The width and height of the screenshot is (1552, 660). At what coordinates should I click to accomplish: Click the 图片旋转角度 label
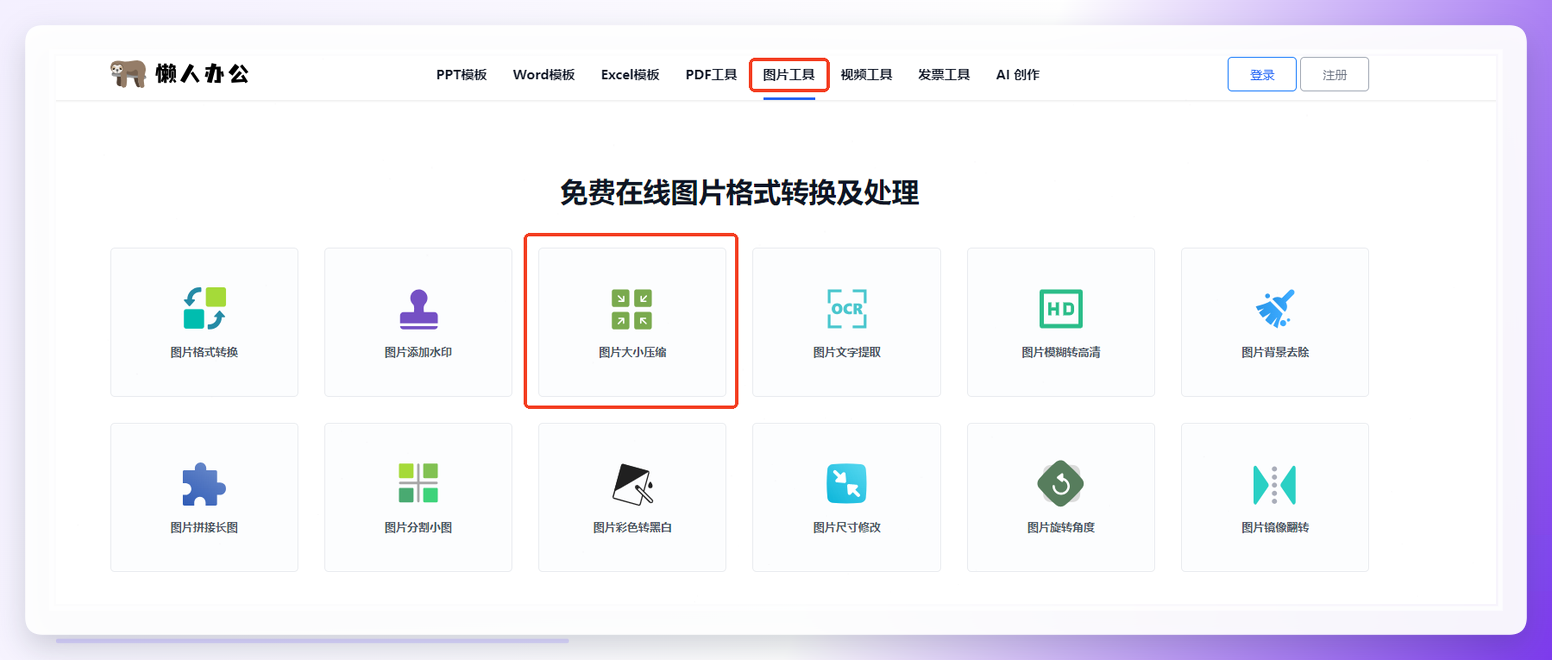pyautogui.click(x=1061, y=527)
